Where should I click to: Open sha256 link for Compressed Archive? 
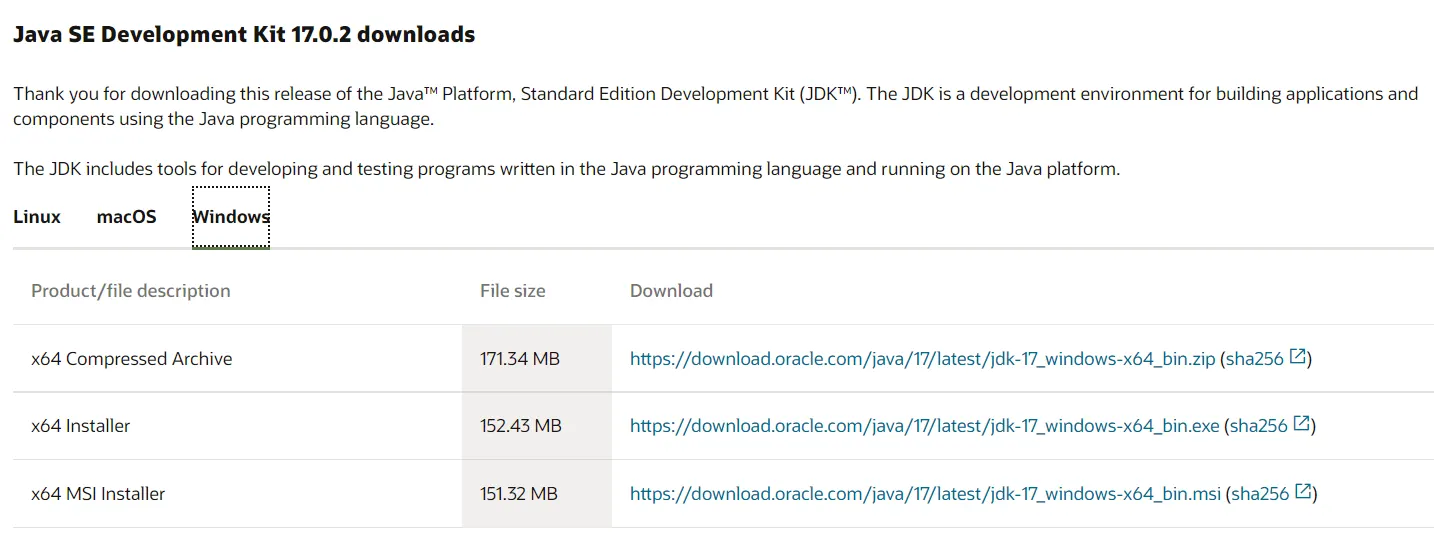tap(1254, 359)
